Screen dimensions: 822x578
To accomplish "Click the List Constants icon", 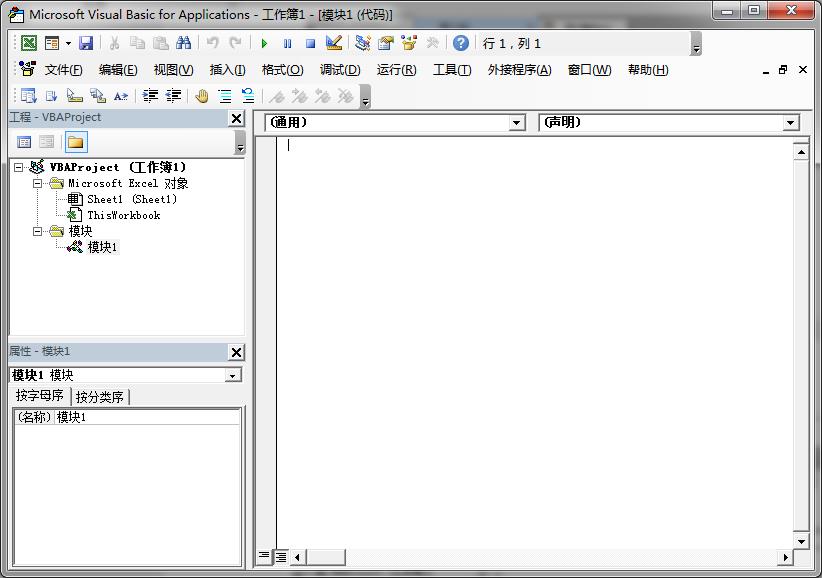I will pos(51,96).
